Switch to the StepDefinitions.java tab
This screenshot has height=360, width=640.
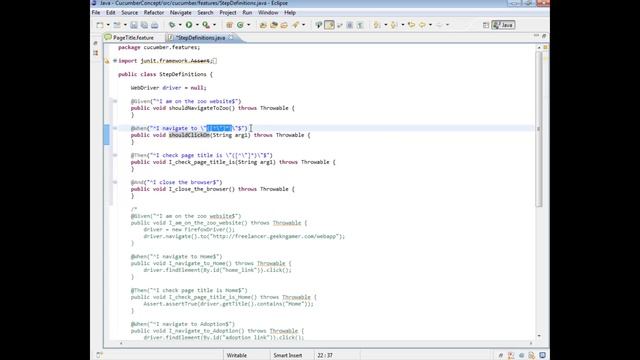[200, 38]
